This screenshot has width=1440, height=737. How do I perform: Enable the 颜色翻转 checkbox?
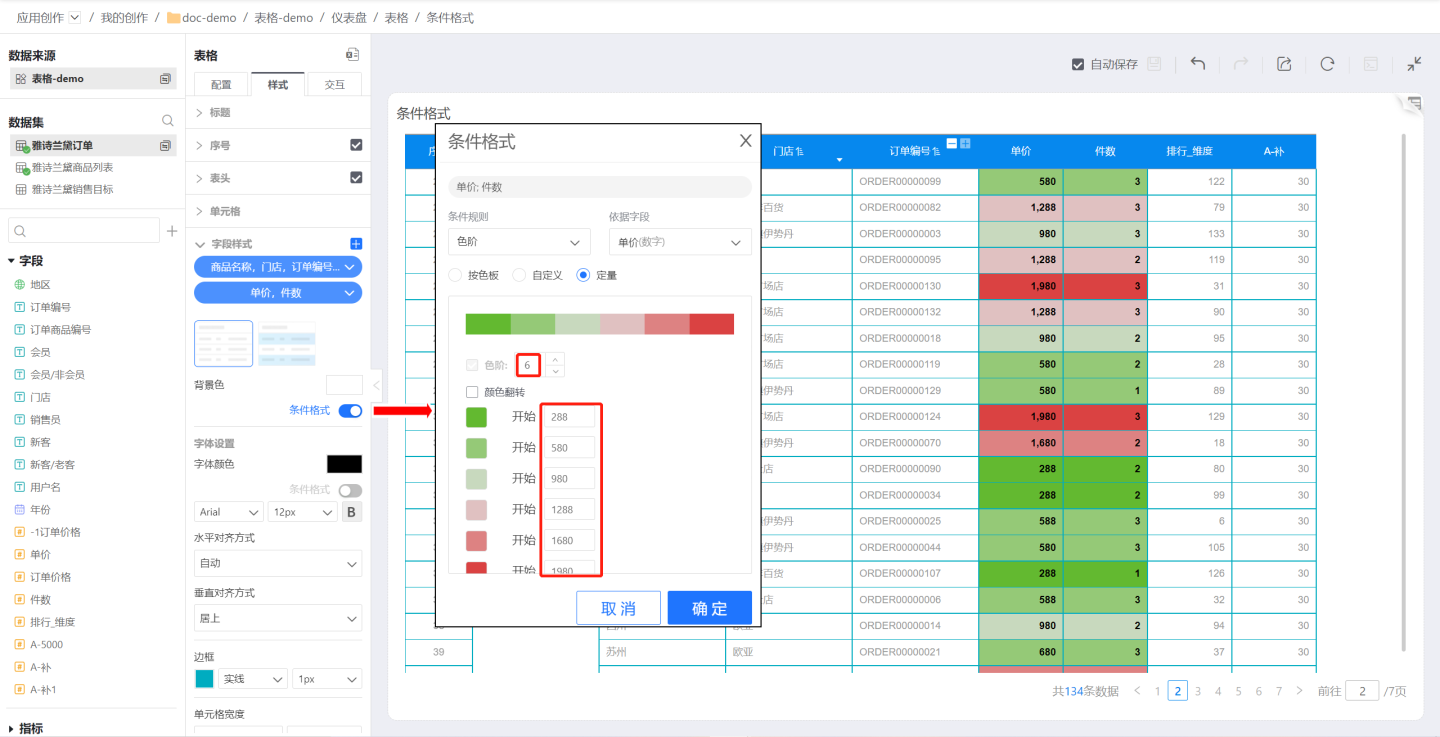(x=473, y=392)
